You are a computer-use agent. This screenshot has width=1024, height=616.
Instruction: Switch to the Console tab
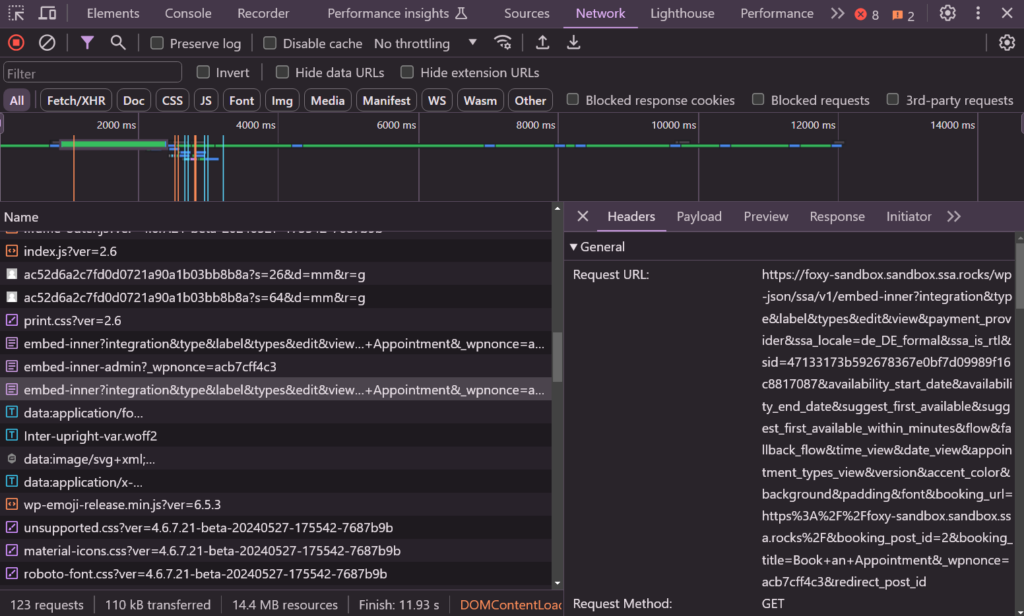188,13
